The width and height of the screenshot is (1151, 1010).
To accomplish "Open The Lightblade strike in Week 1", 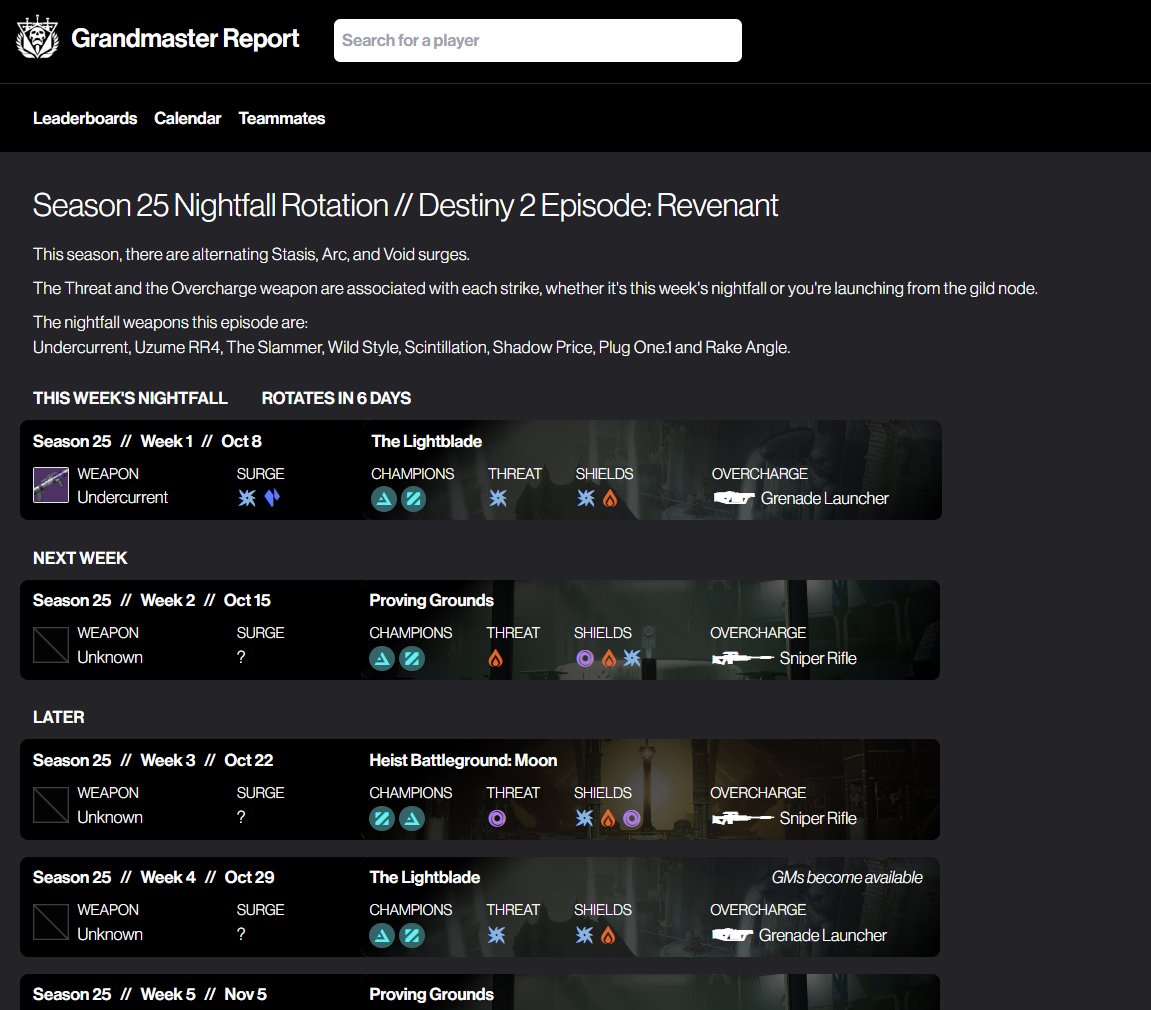I will coord(426,441).
